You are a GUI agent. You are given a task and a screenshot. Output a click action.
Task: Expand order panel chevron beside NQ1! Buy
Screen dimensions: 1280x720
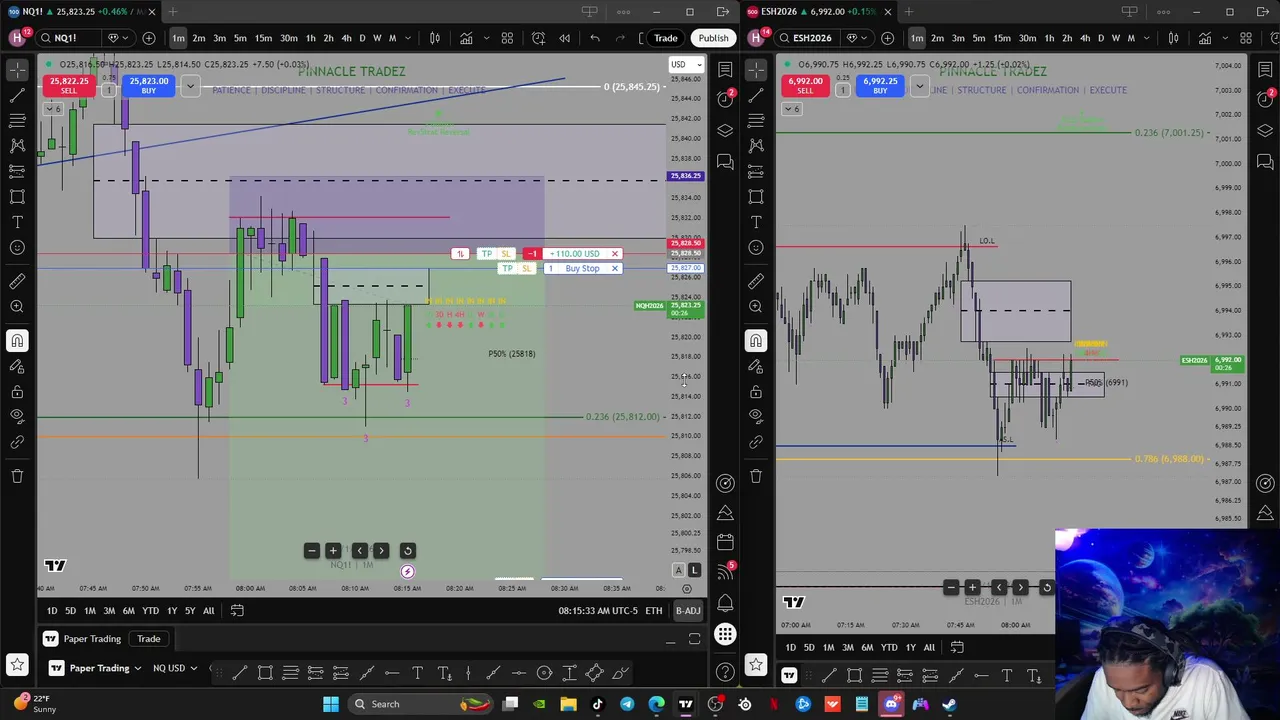(x=190, y=86)
